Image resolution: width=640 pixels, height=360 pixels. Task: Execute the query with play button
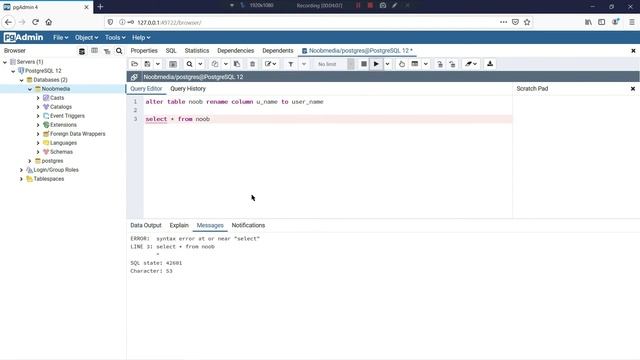click(376, 64)
